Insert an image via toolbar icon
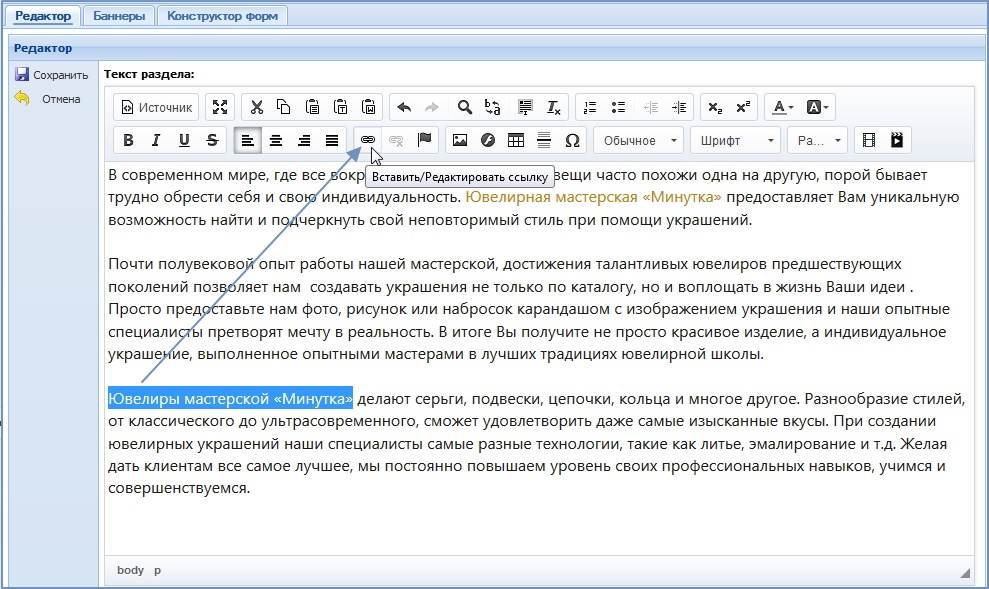989x589 pixels. click(460, 140)
